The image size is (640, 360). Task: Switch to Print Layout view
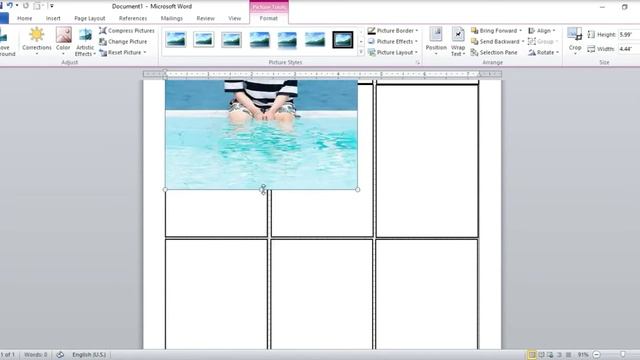(x=532, y=355)
